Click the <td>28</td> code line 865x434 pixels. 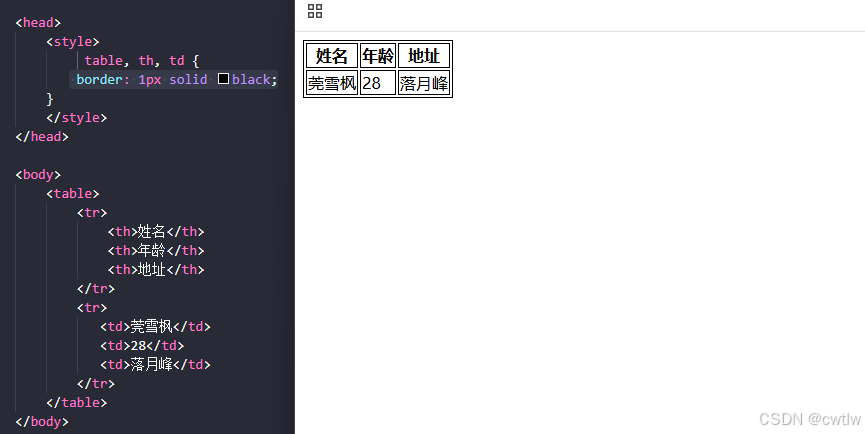[142, 345]
